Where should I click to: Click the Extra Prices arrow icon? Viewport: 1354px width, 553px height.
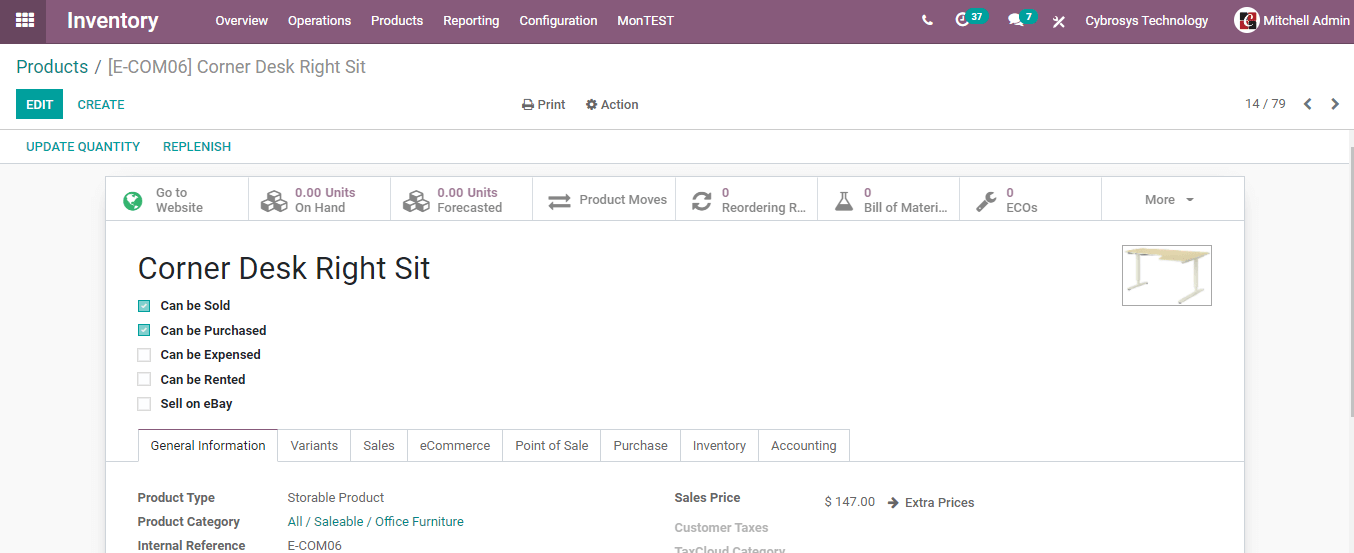coord(893,503)
